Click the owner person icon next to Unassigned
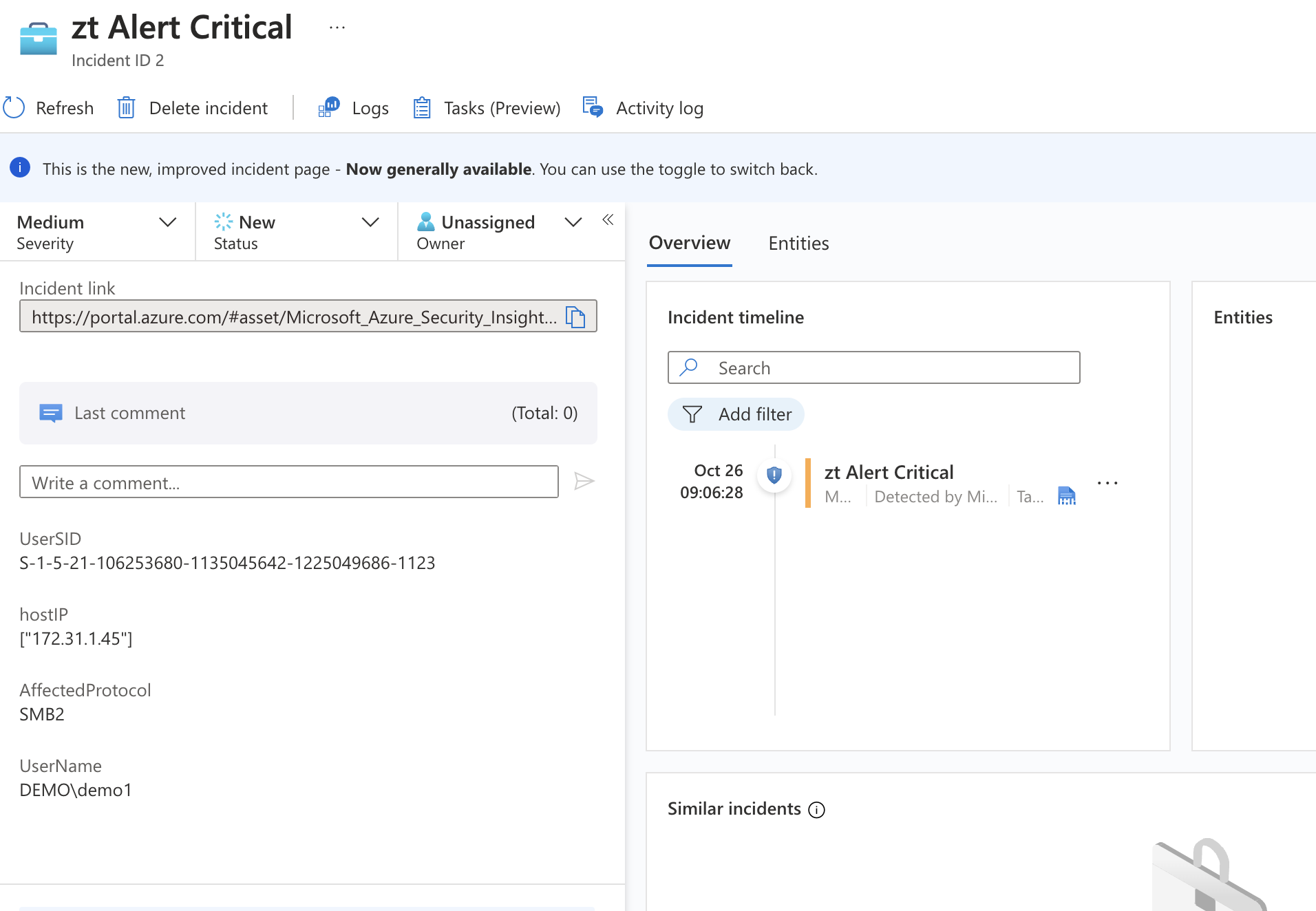This screenshot has height=911, width=1316. [425, 222]
